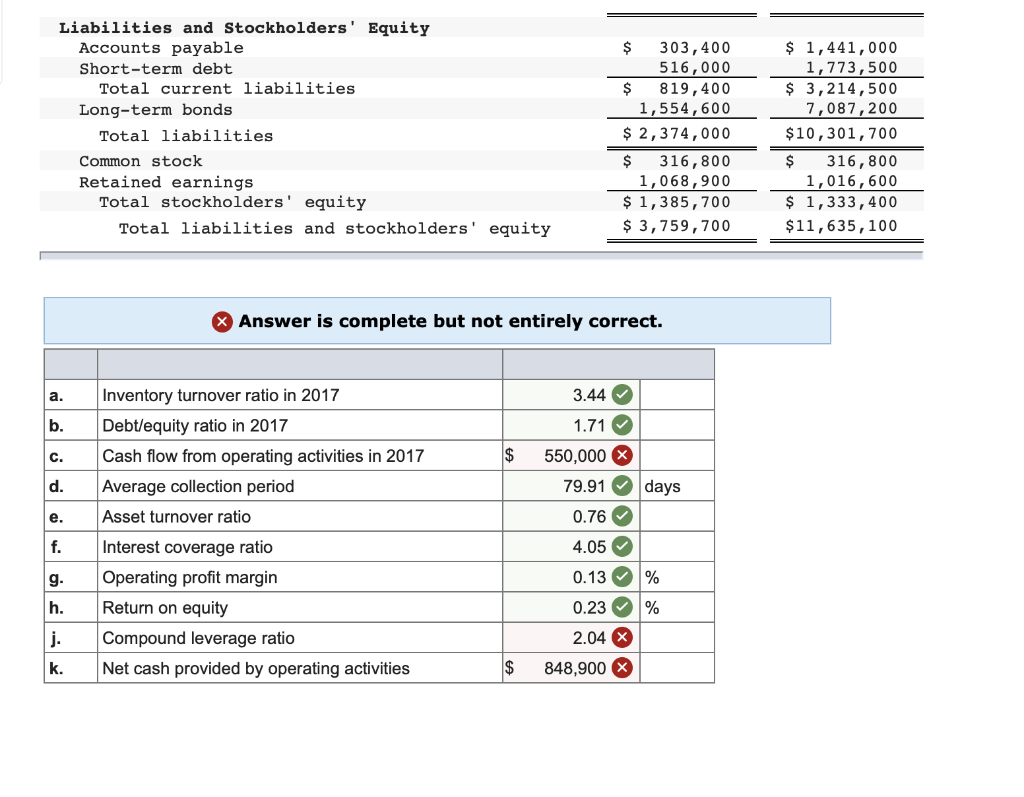Screen dimensions: 1024x797
Task: Select the Interest coverage value 4.05
Action: [589, 547]
